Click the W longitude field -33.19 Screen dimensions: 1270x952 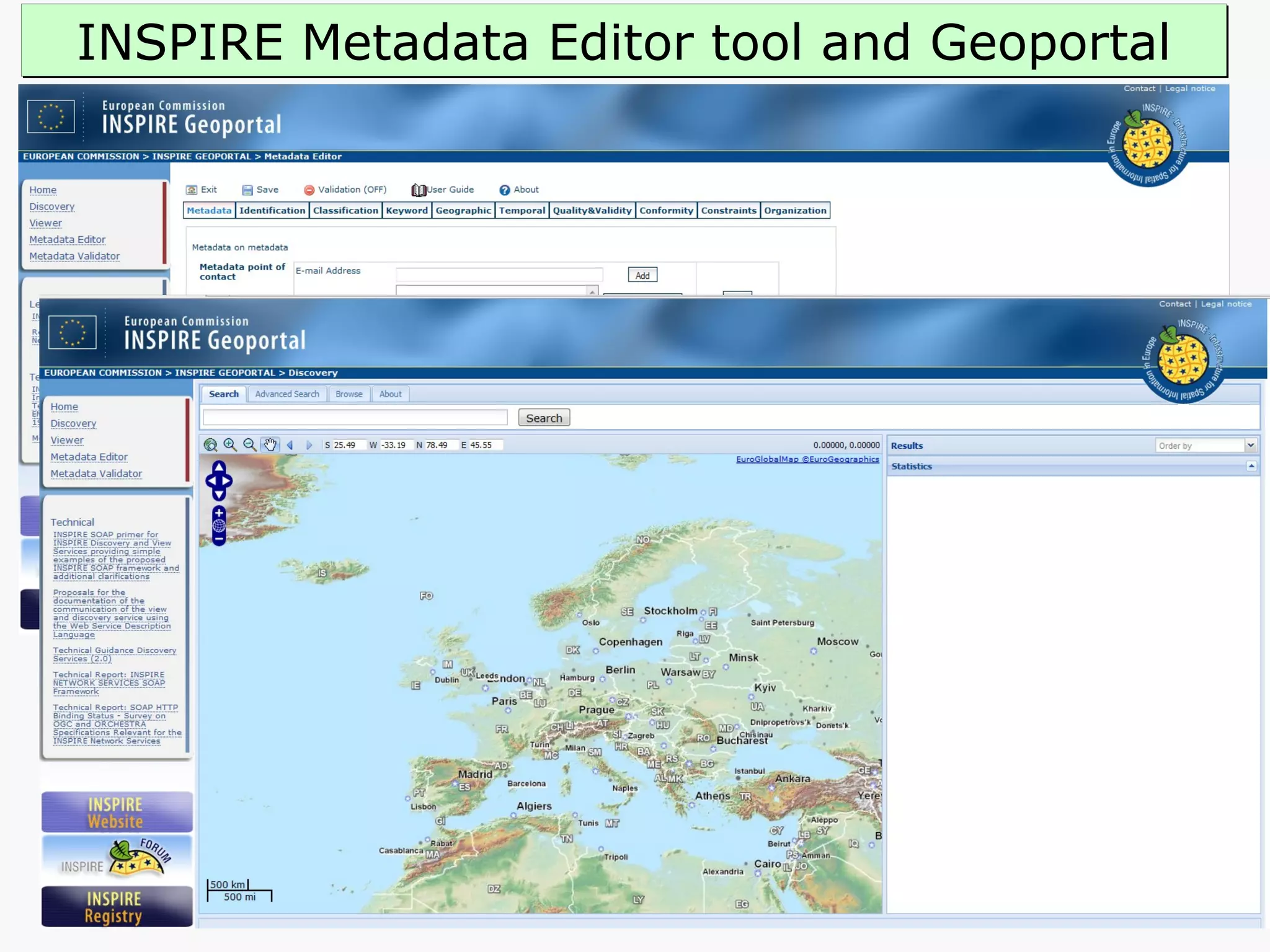click(x=396, y=445)
